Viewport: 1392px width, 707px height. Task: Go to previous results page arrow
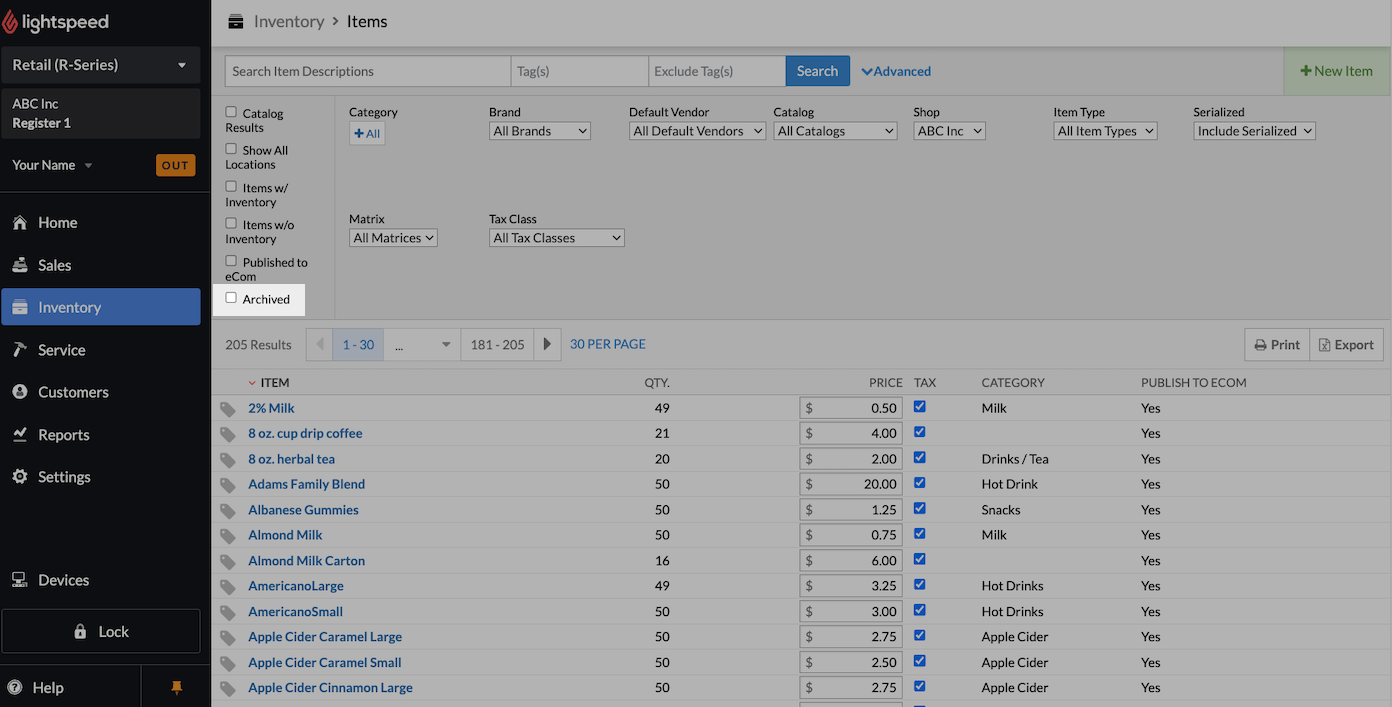(319, 344)
